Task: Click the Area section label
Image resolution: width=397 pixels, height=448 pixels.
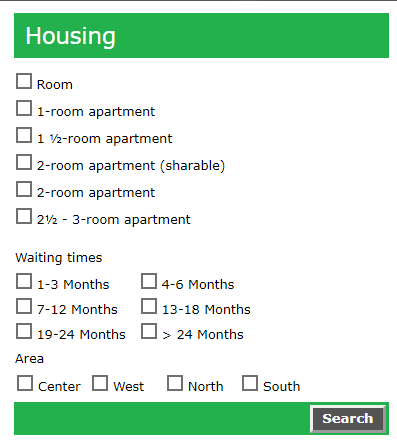Action: click(29, 359)
